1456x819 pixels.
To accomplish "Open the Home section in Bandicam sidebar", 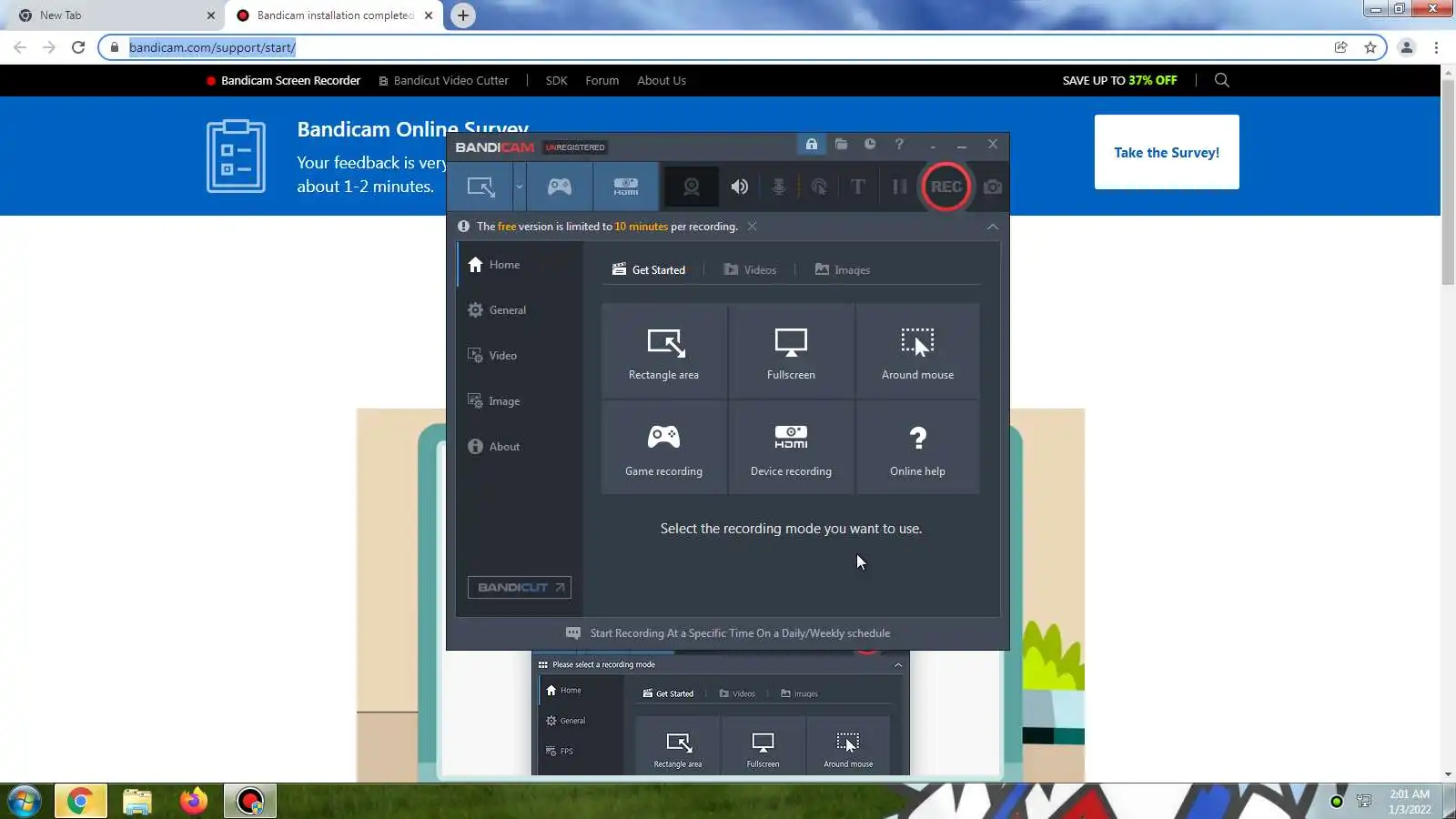I will pyautogui.click(x=520, y=265).
